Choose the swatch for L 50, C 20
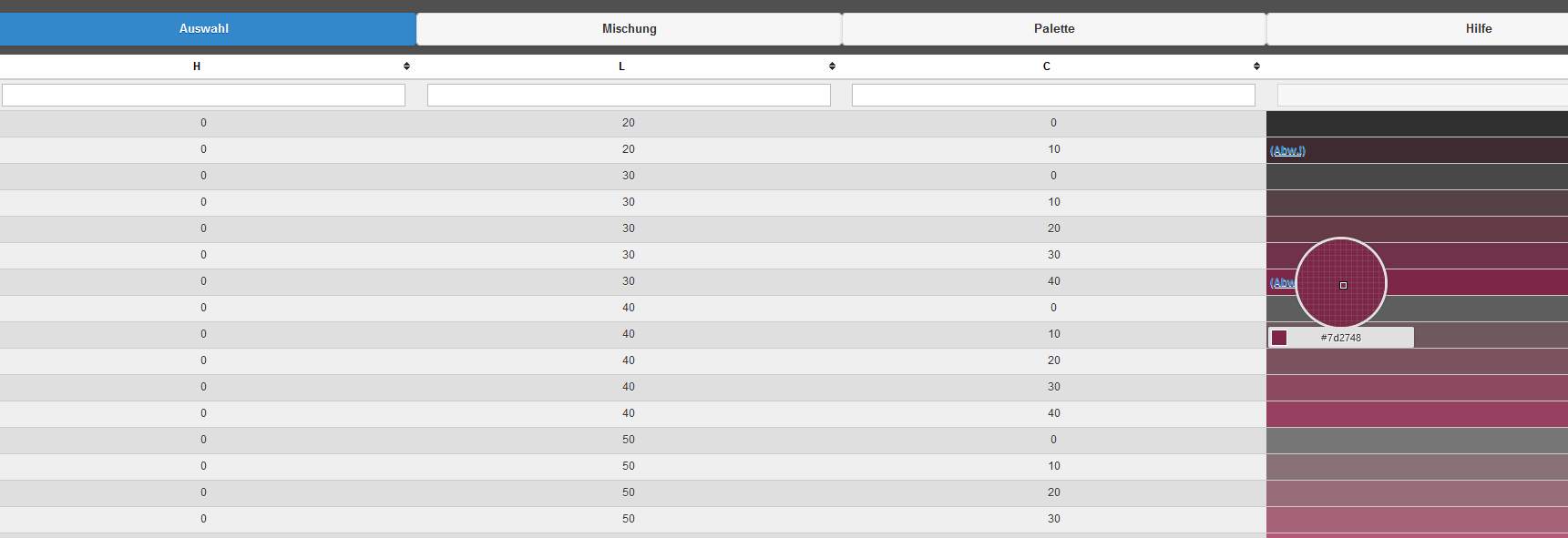The width and height of the screenshot is (1568, 538). point(1417,493)
